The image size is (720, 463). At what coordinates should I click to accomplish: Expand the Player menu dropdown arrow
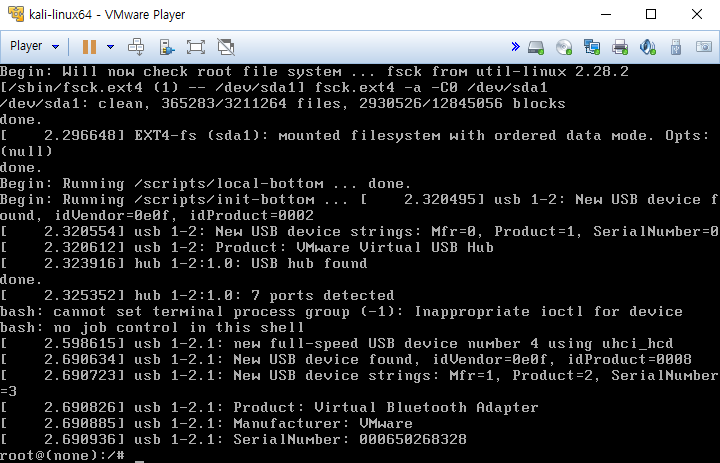click(x=56, y=47)
